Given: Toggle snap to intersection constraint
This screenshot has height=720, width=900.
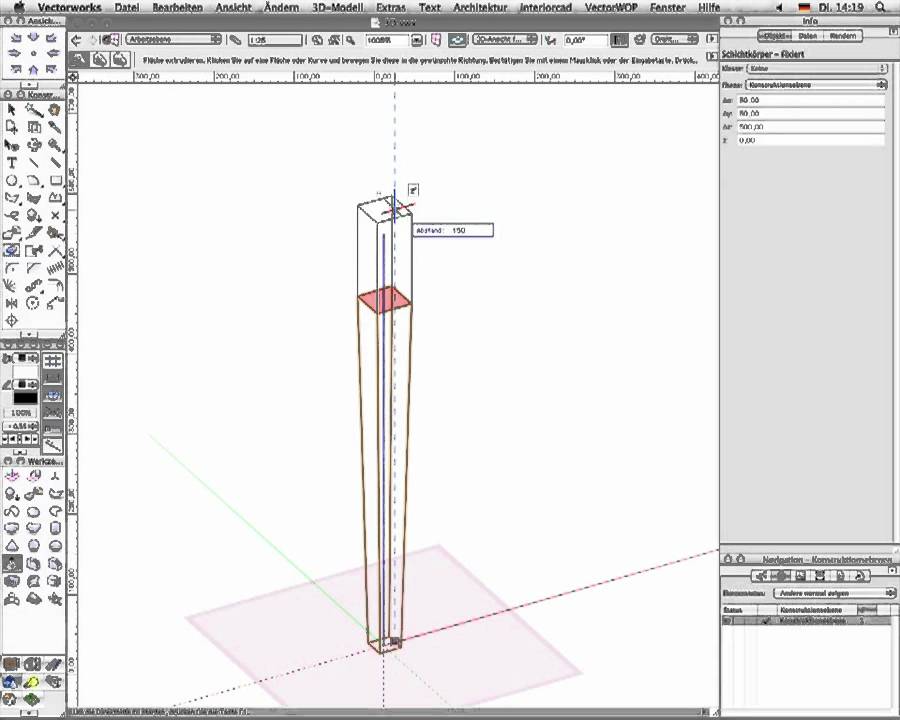Looking at the screenshot, I should click(x=52, y=412).
